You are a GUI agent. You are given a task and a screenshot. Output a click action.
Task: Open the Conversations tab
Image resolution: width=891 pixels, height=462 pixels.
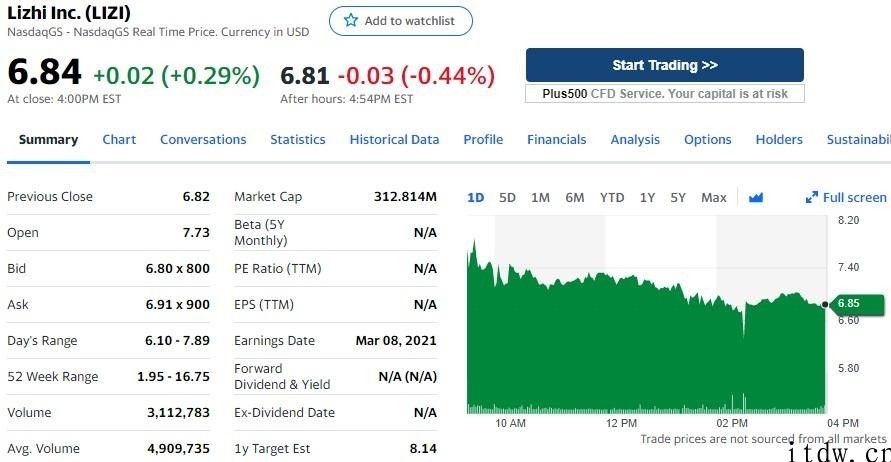tap(203, 140)
